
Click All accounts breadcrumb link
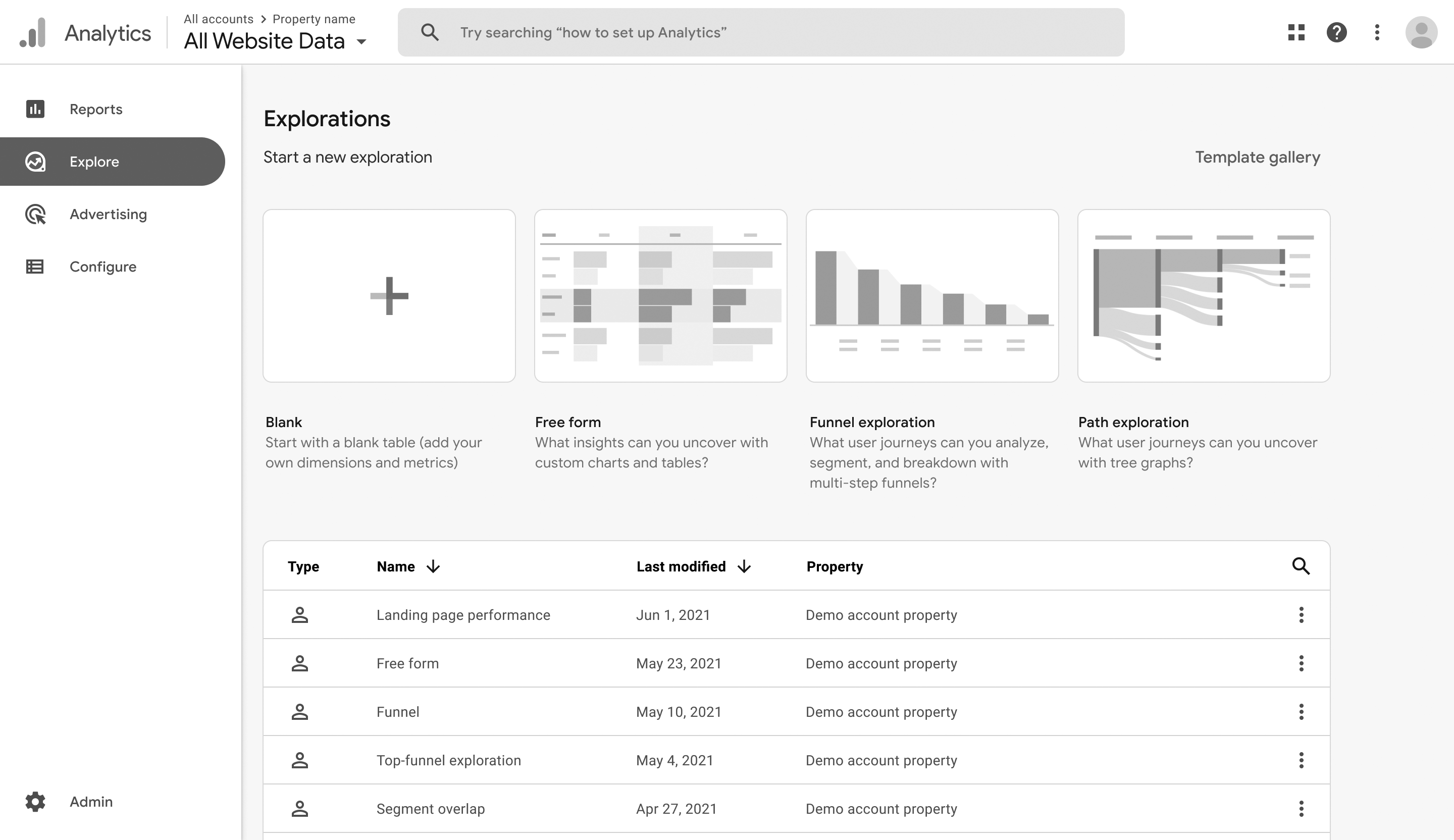click(x=218, y=19)
